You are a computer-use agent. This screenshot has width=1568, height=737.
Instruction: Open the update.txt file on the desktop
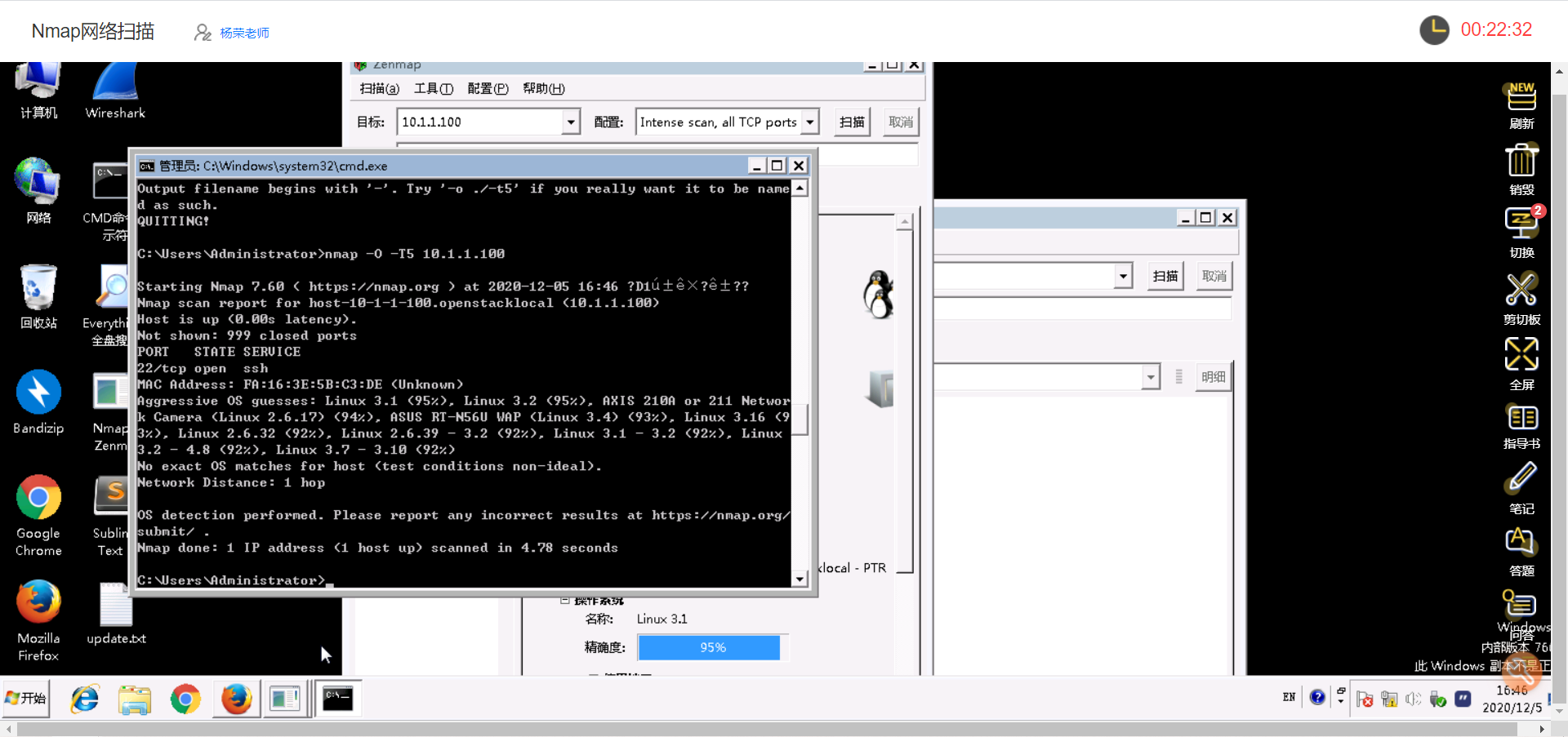(116, 613)
